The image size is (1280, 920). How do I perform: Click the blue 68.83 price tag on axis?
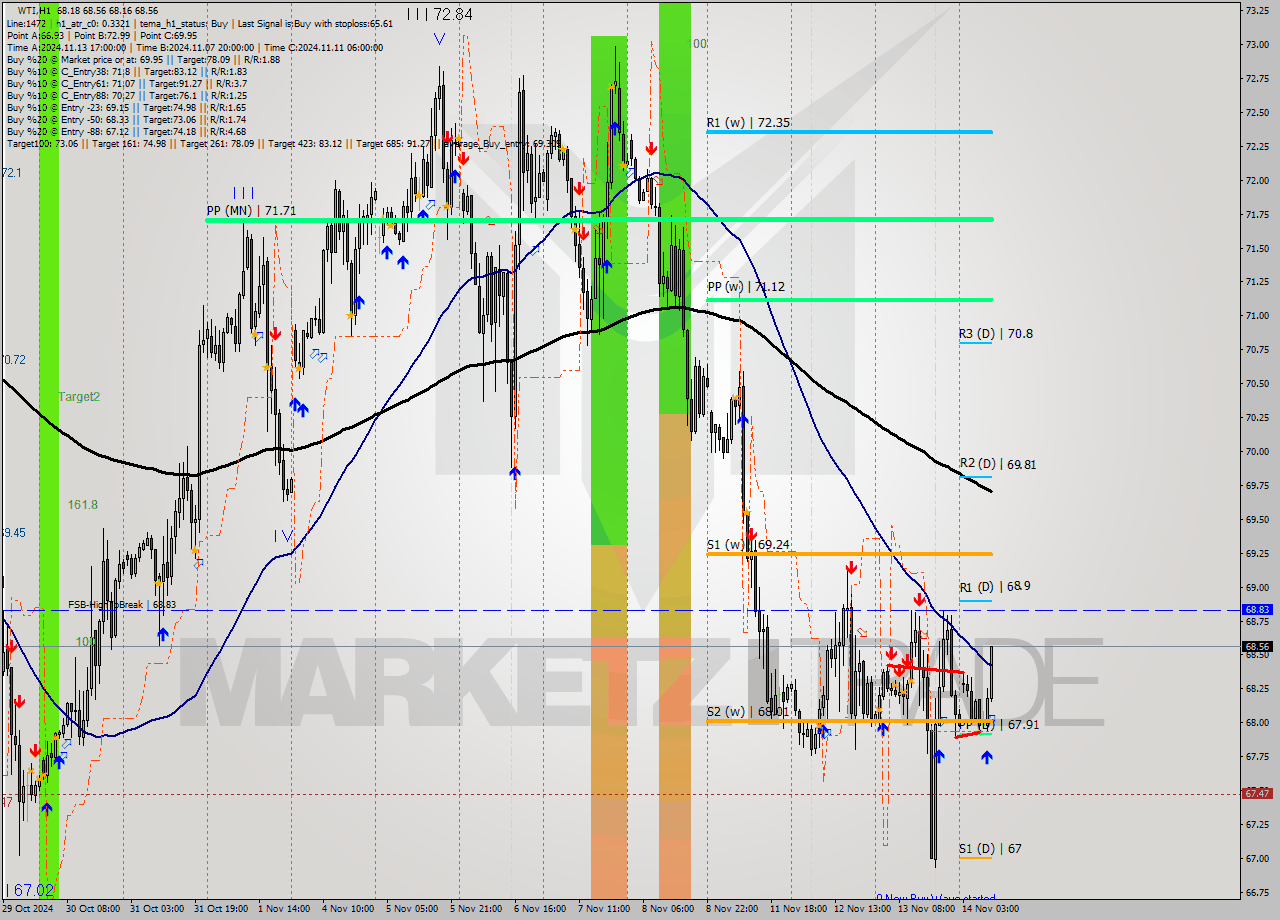[1257, 609]
